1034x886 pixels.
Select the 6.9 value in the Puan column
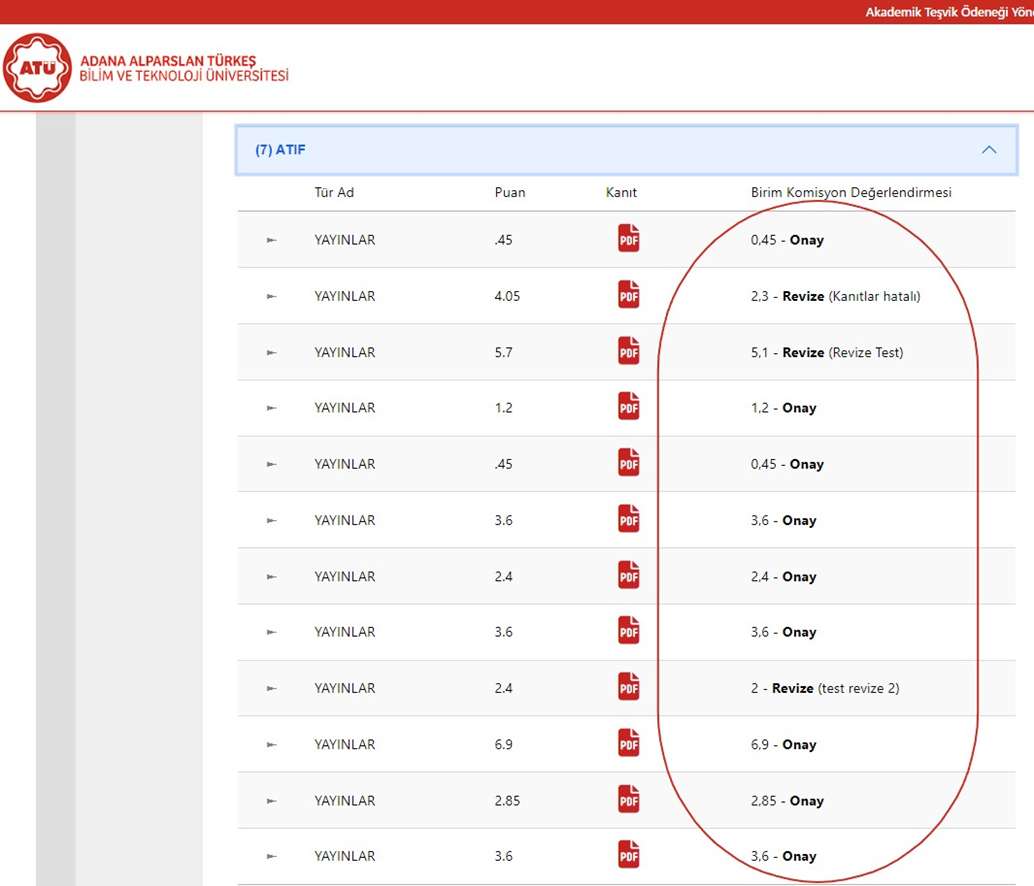coord(503,745)
